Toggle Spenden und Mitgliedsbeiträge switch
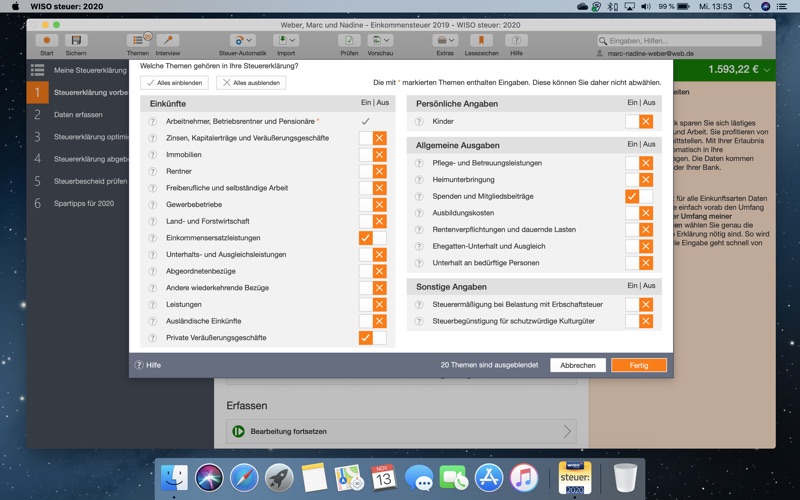Viewport: 800px width, 500px height. coord(639,196)
